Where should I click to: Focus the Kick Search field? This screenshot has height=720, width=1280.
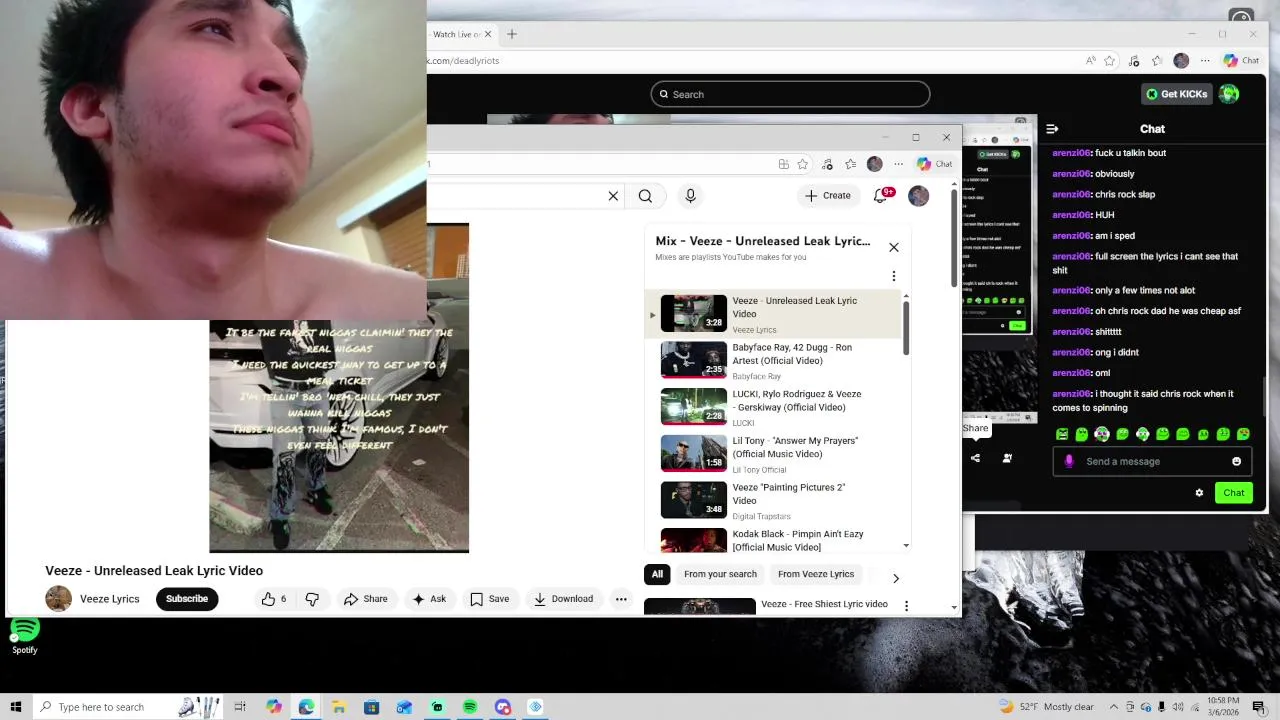point(790,94)
